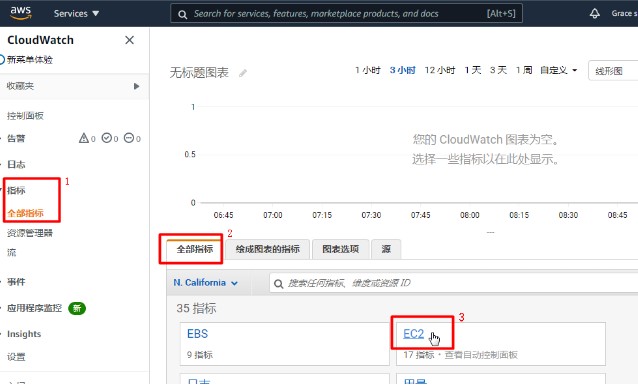Image resolution: width=638 pixels, height=387 pixels.
Task: Click the in-alarm triangle icon count
Action: click(x=87, y=138)
